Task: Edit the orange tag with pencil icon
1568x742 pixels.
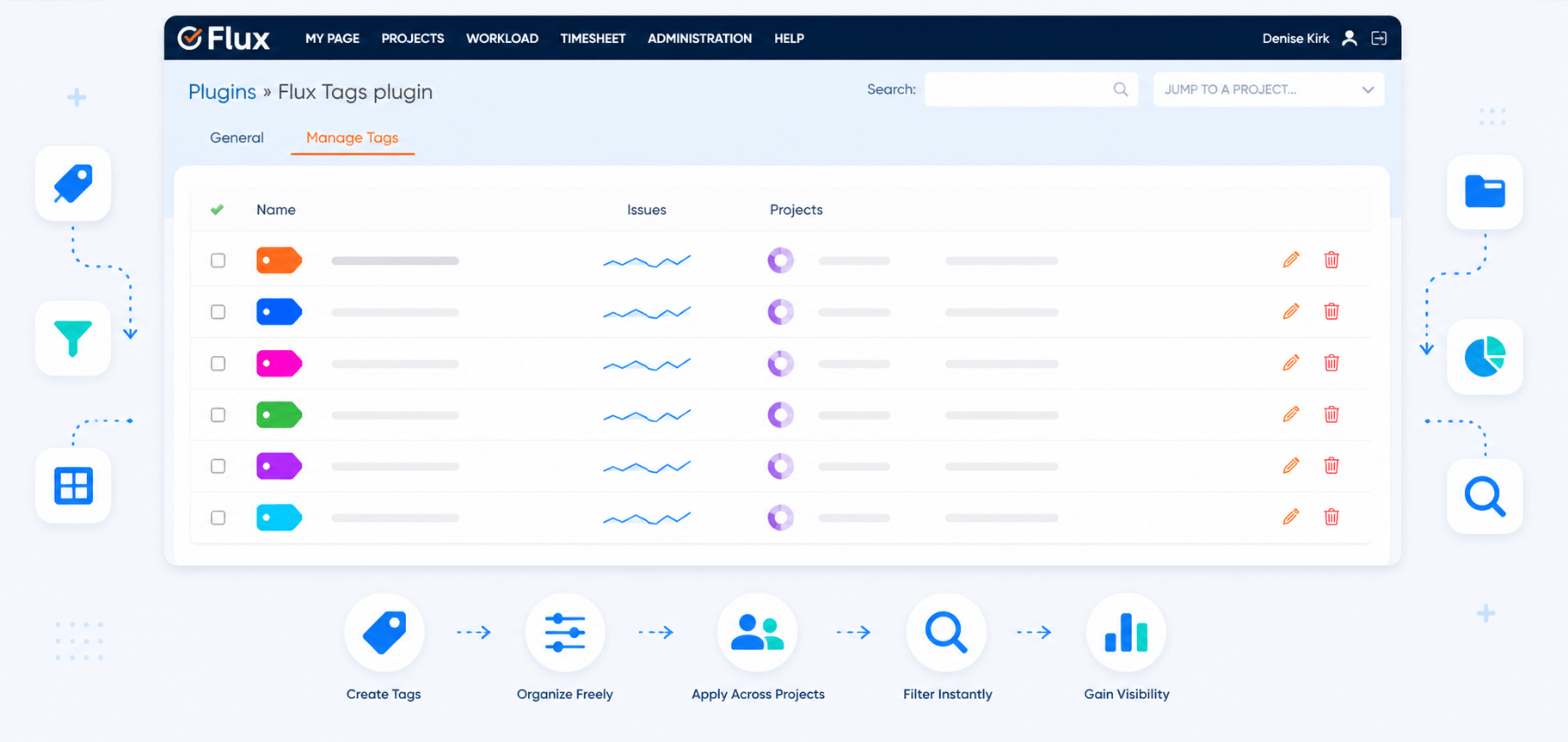Action: pos(1290,260)
